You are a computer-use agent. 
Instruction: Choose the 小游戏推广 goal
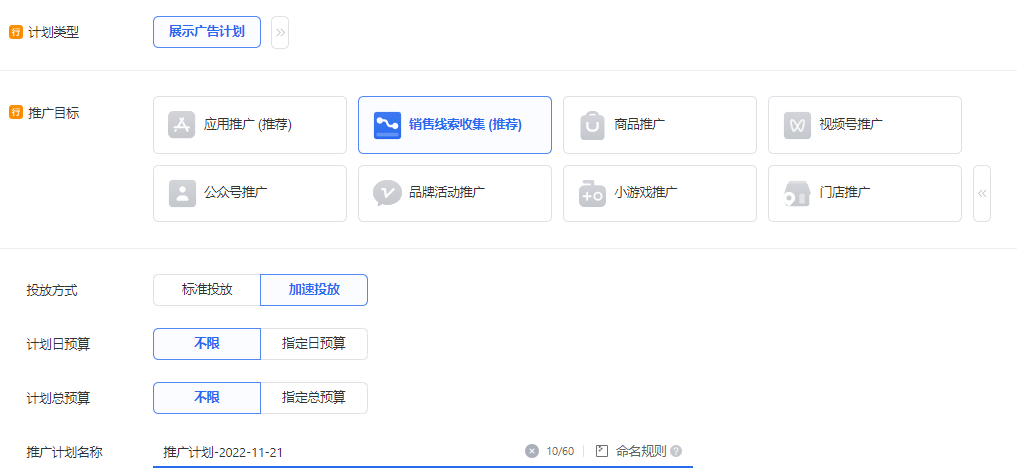660,193
